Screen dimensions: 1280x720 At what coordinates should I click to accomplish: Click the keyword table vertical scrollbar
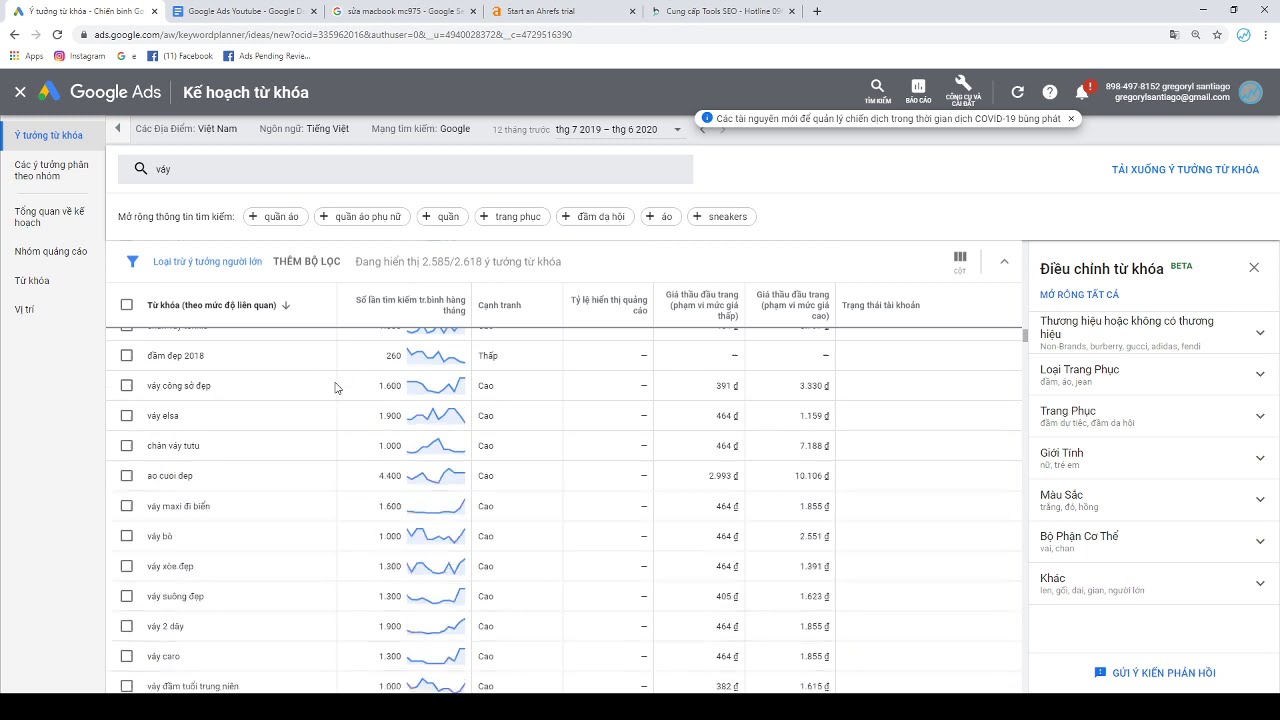click(1025, 335)
